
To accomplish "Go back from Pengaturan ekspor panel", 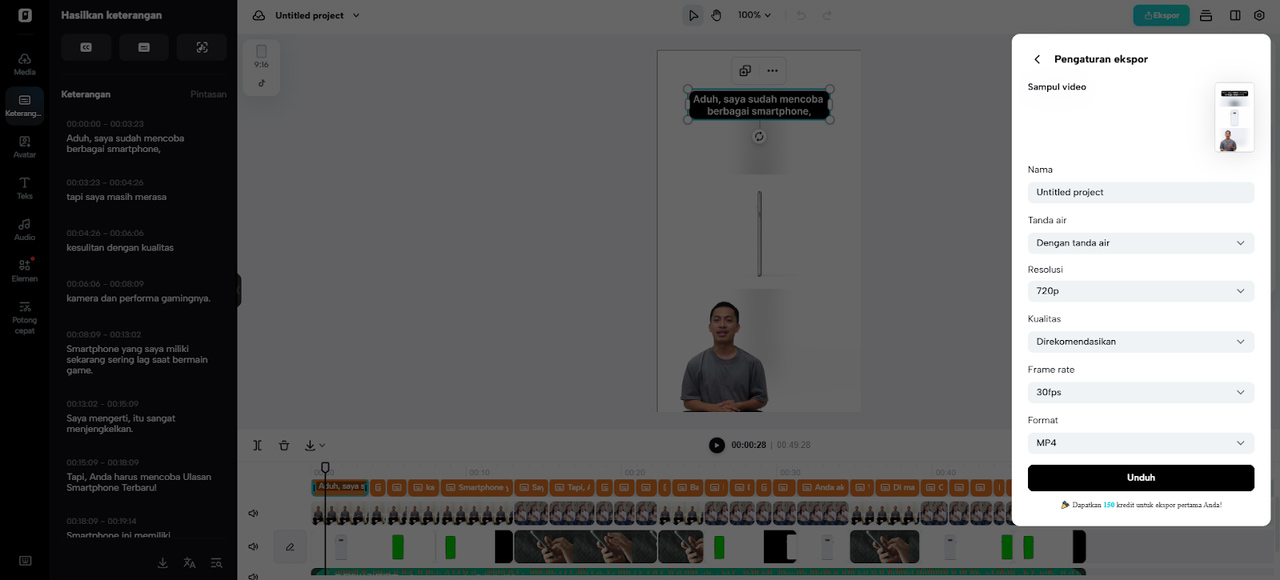I will 1037,60.
